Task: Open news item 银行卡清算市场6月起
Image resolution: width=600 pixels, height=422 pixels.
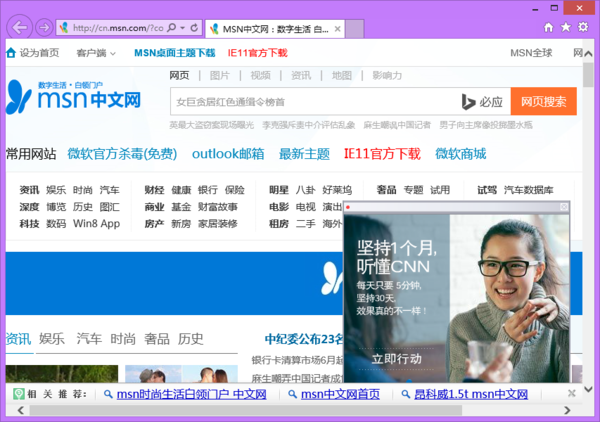Action: (x=297, y=360)
